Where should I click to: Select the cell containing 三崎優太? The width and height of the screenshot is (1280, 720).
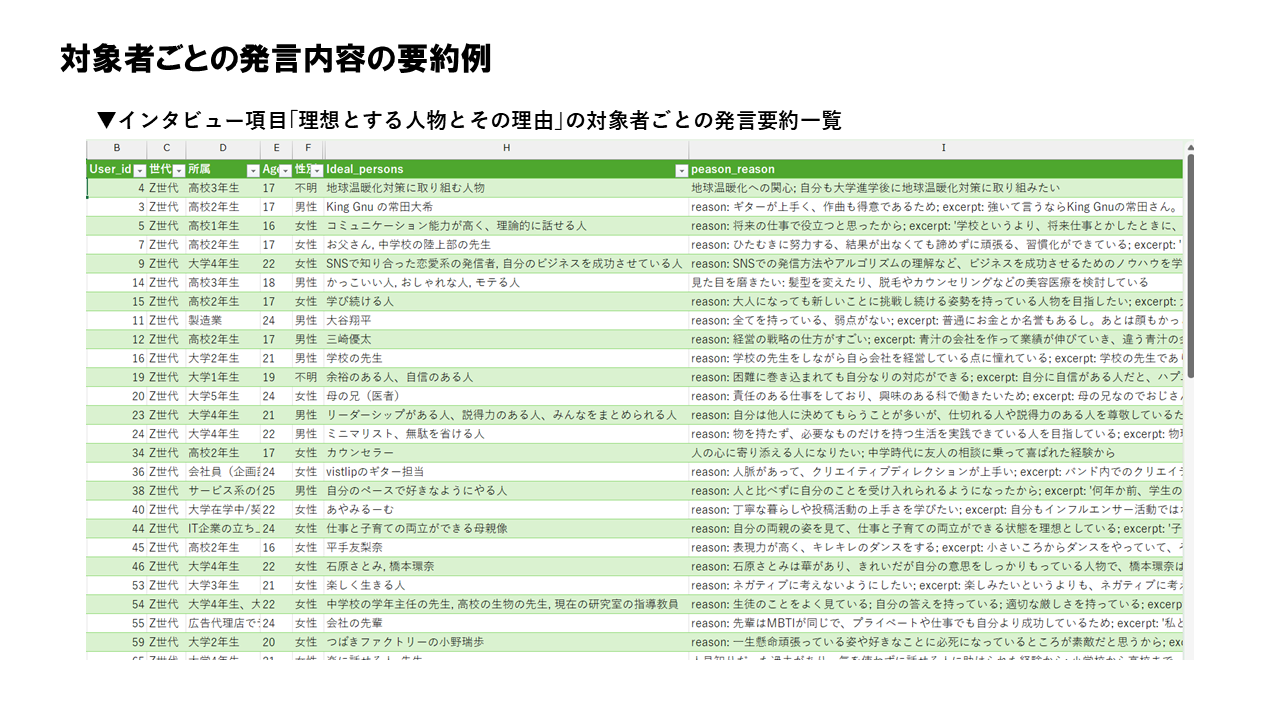[x=349, y=339]
